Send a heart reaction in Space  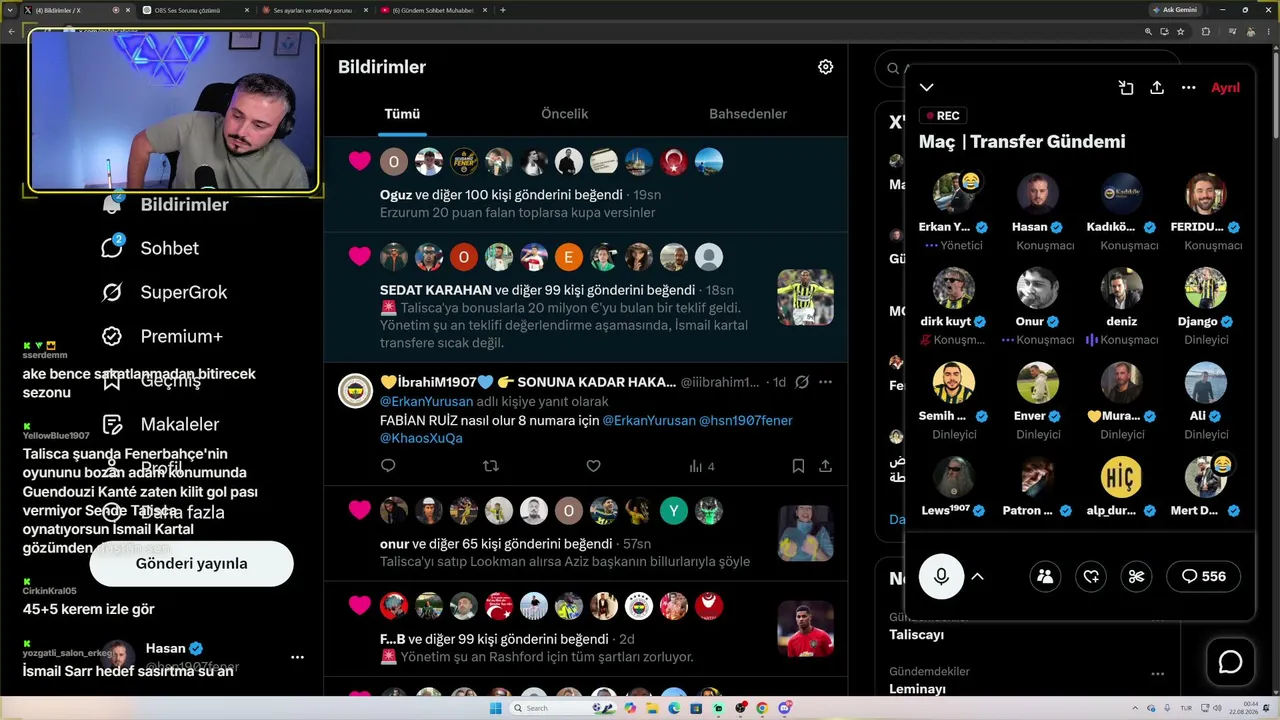1091,576
